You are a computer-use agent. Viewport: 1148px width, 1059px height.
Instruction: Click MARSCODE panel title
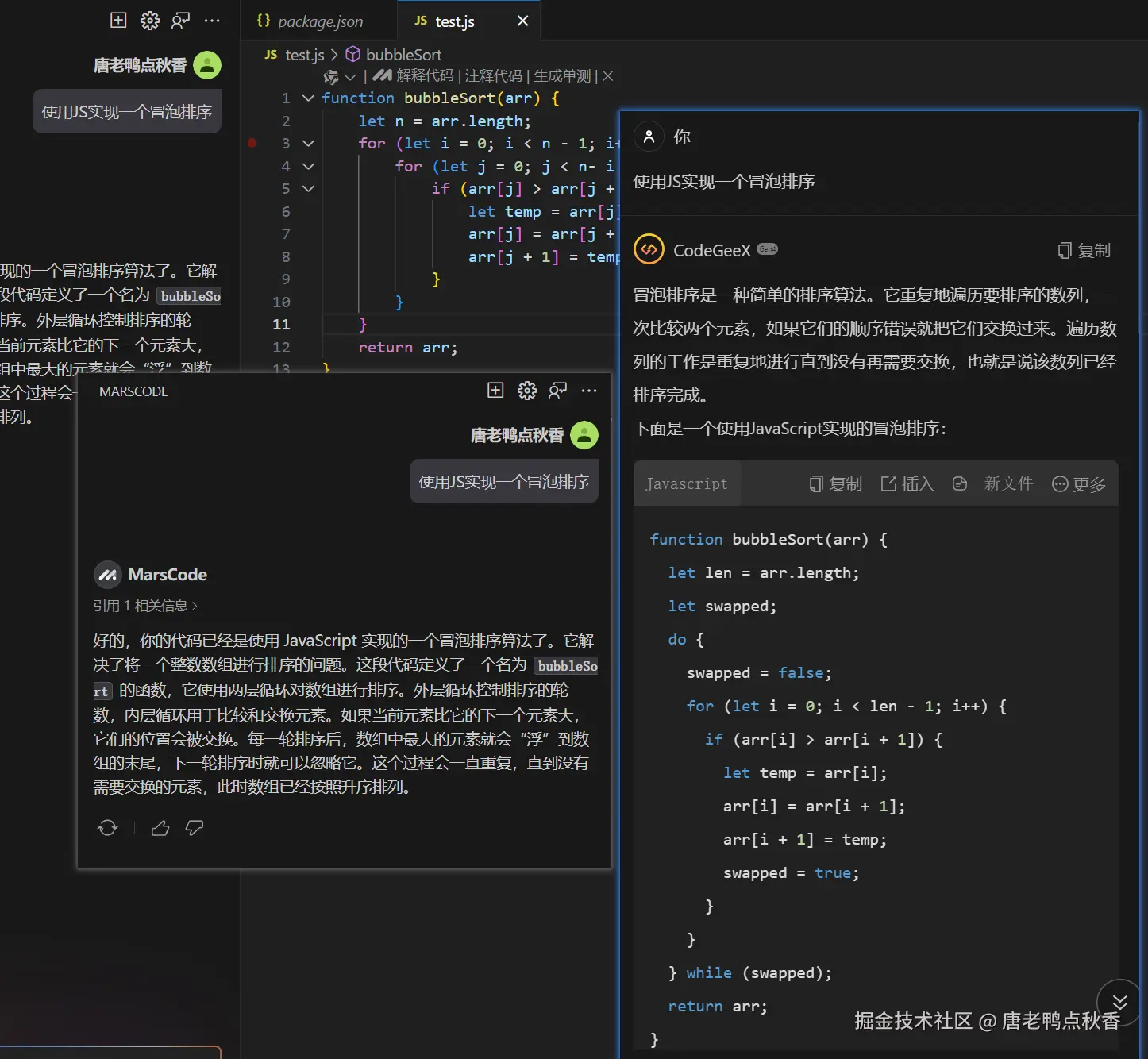pos(133,391)
